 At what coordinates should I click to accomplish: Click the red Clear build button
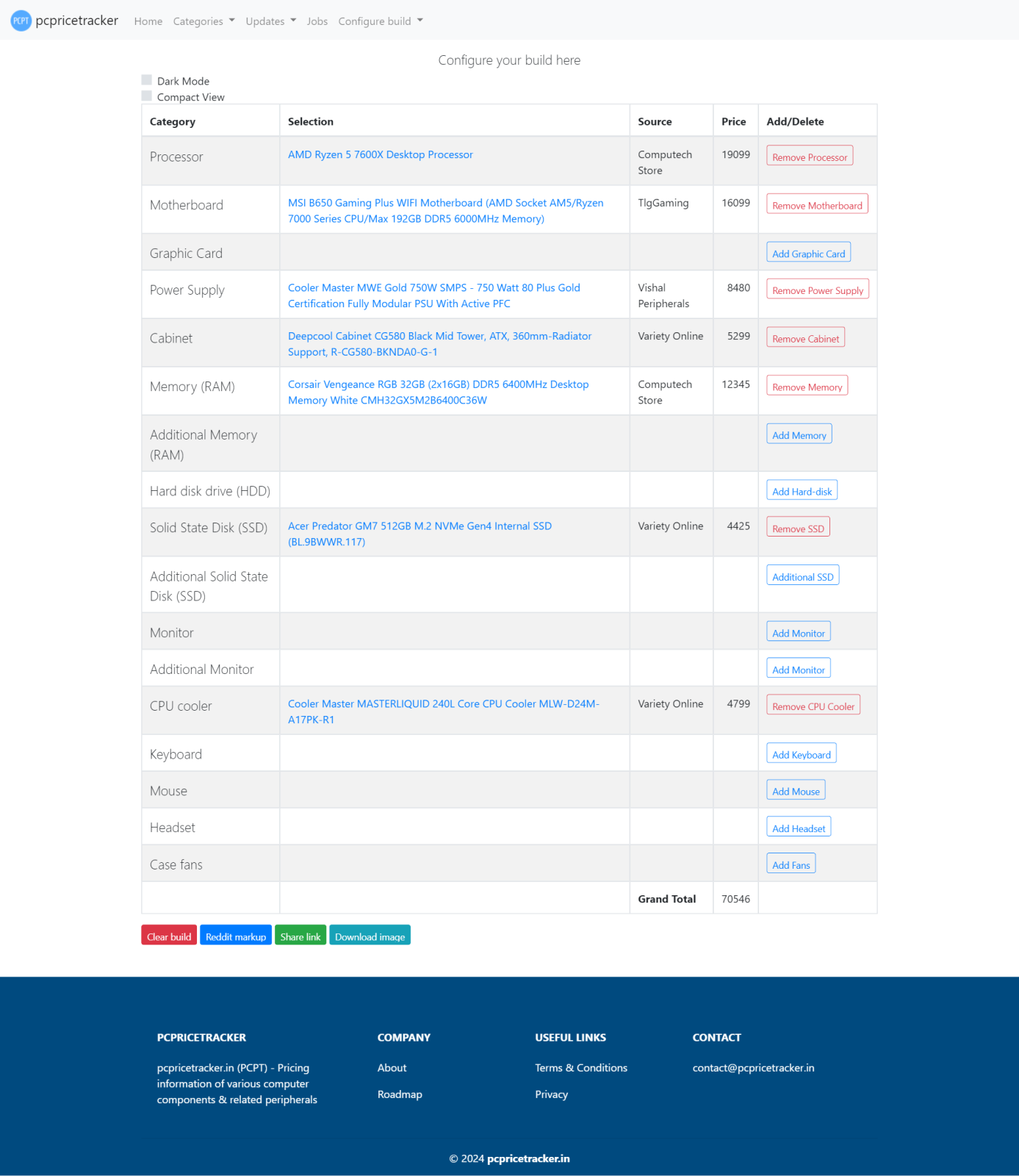coord(169,936)
